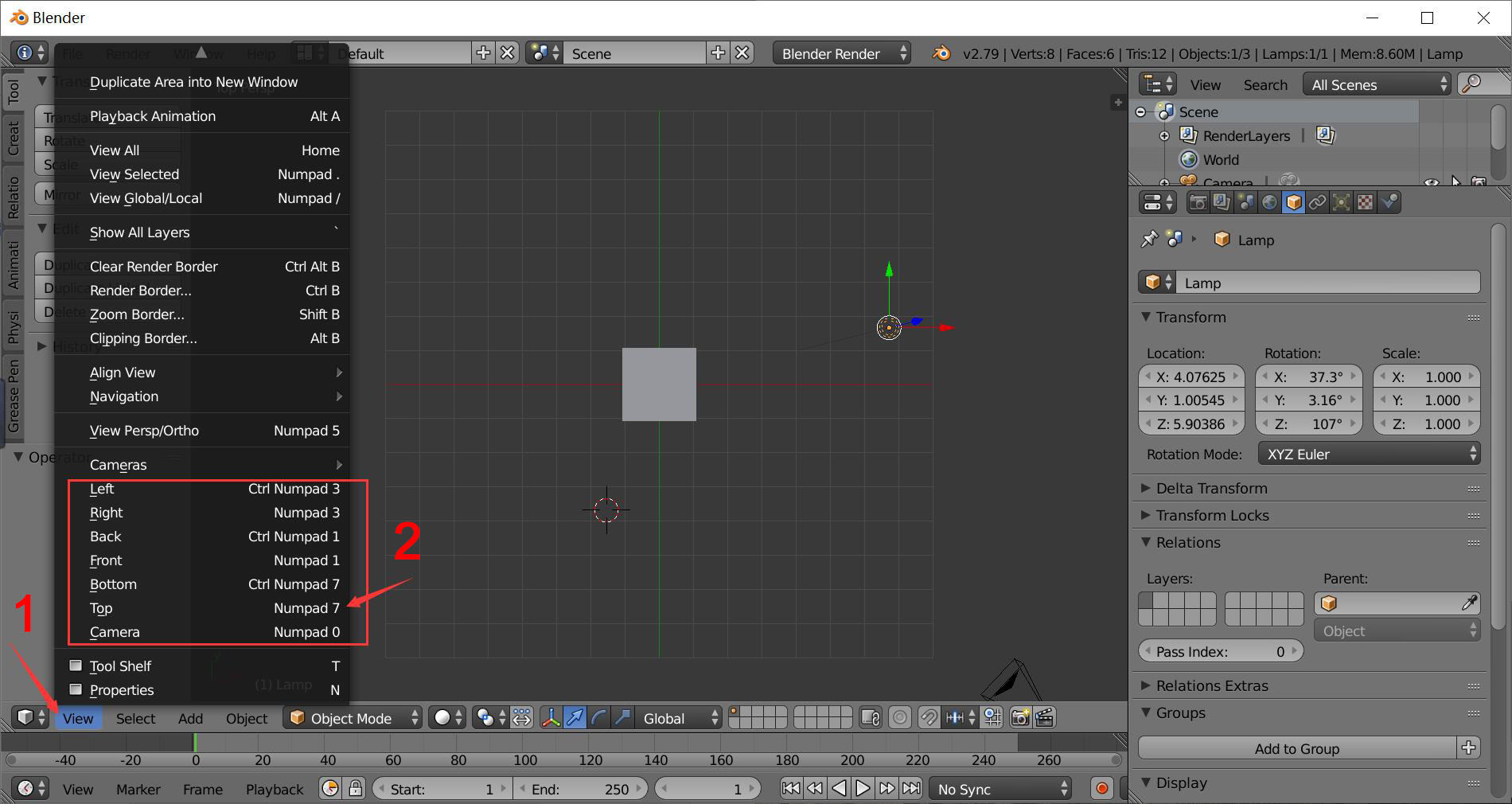Open the No Sync dropdown
This screenshot has width=1512, height=804.
click(1000, 789)
